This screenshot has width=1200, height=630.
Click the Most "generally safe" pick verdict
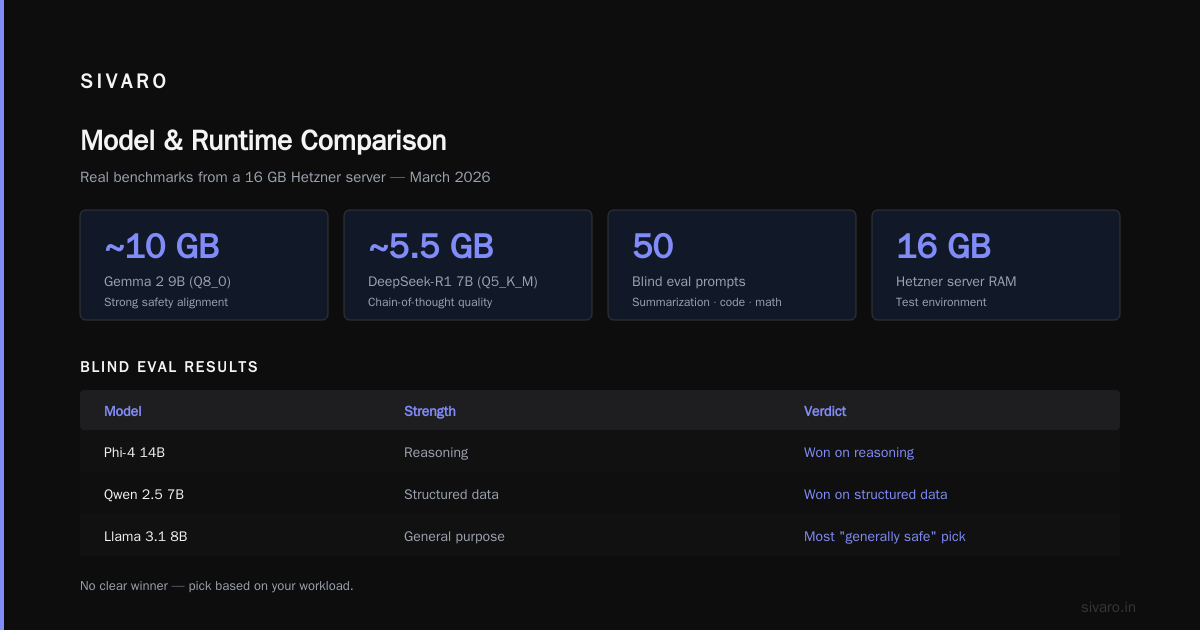[x=885, y=537]
